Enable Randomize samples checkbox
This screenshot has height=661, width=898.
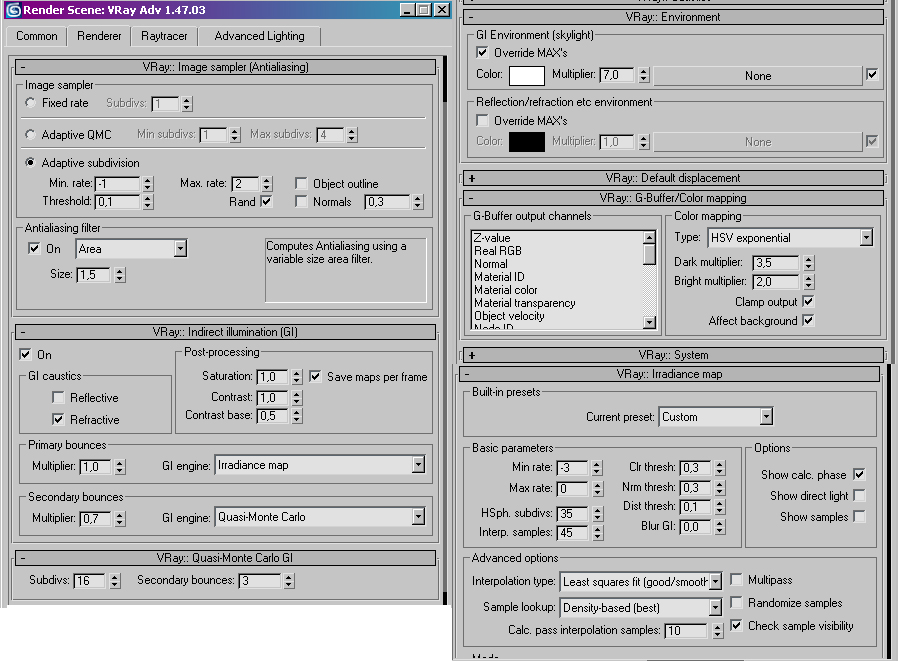(x=736, y=602)
